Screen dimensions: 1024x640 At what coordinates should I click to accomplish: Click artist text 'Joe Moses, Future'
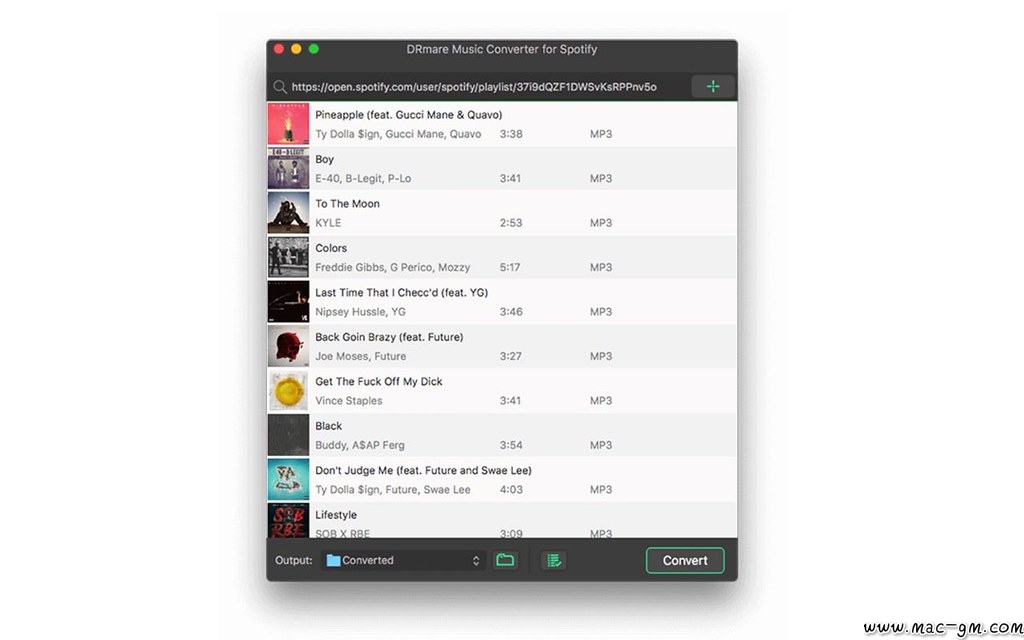coord(360,356)
